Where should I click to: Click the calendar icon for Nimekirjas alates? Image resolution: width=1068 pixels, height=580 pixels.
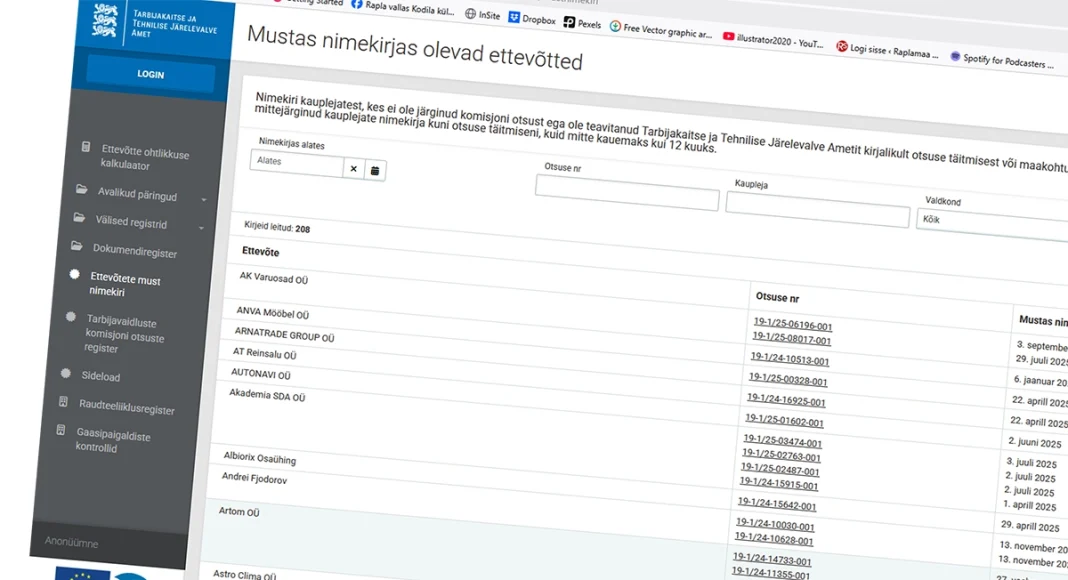click(375, 171)
